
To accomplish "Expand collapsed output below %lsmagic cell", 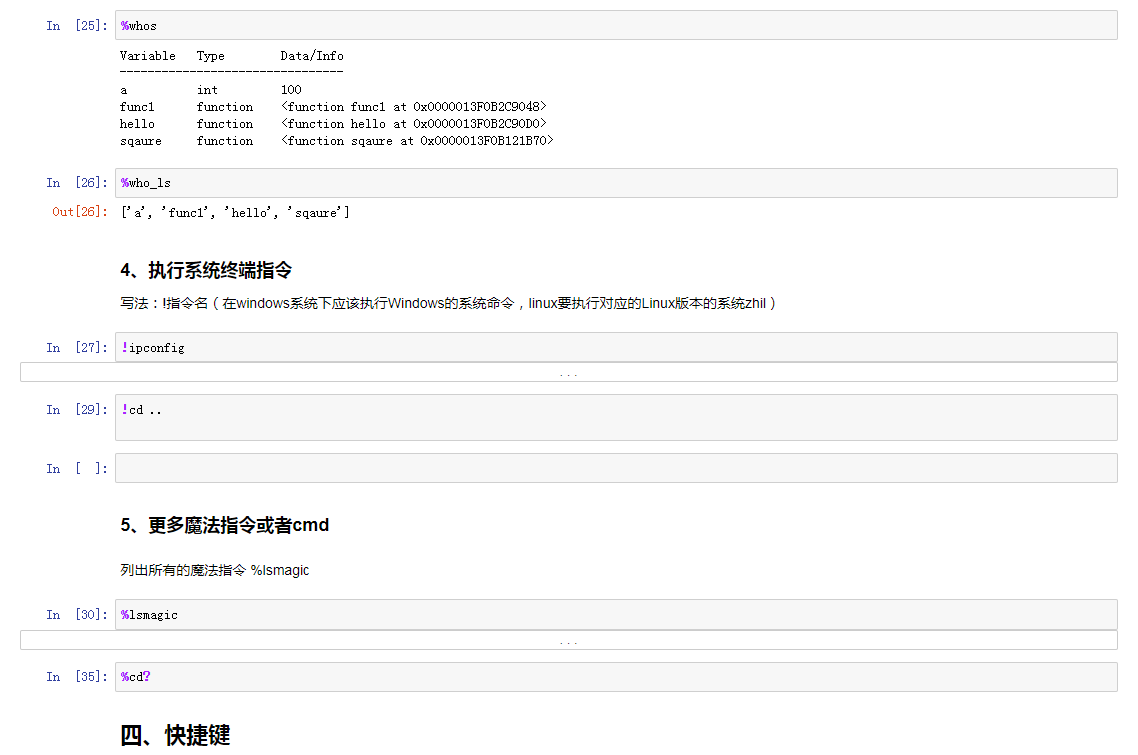I will point(568,640).
